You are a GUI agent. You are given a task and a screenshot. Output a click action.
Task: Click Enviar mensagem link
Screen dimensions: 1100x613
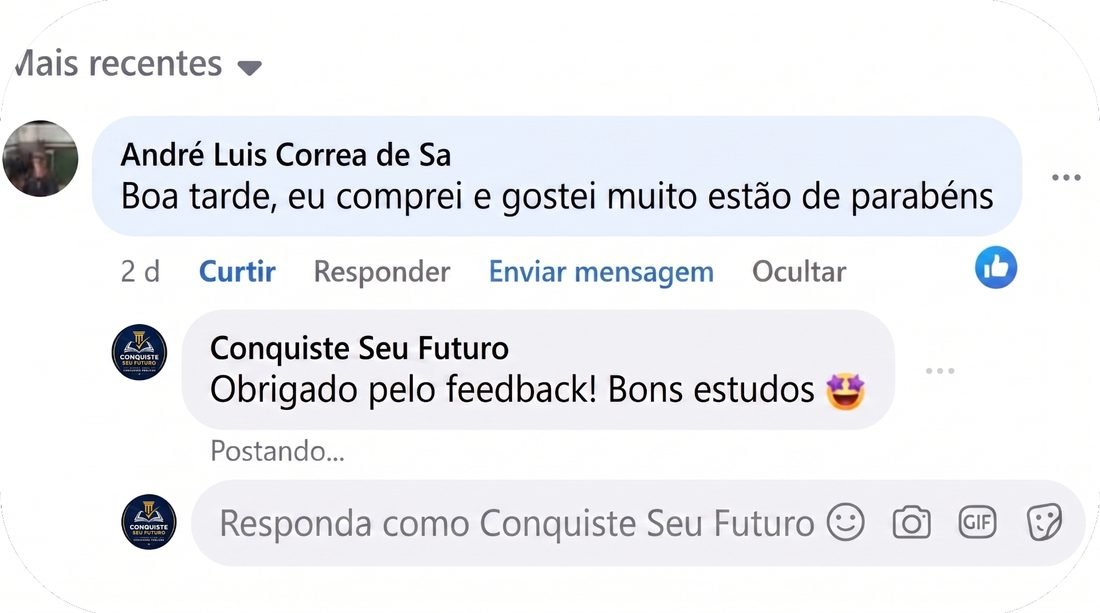pyautogui.click(x=601, y=272)
